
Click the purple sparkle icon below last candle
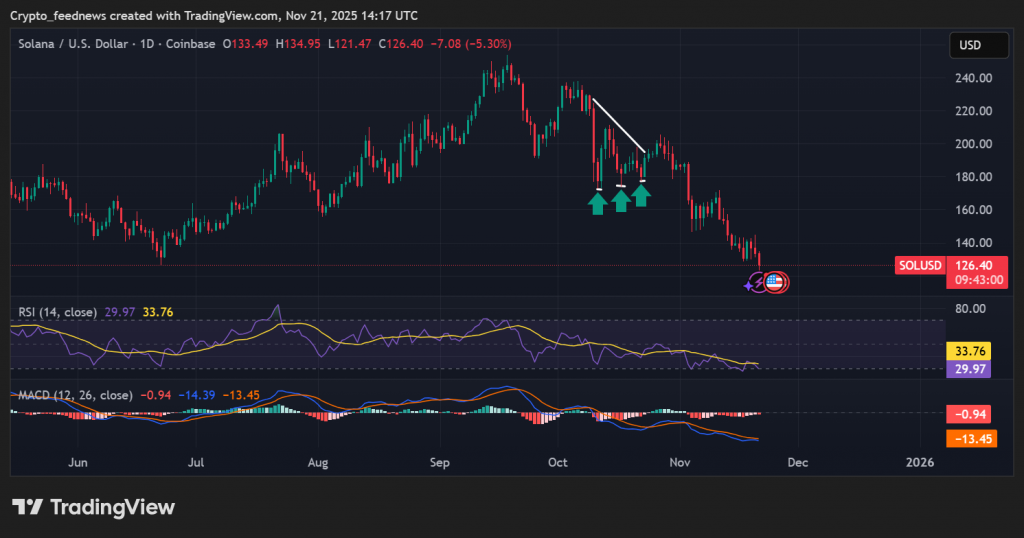coord(751,285)
